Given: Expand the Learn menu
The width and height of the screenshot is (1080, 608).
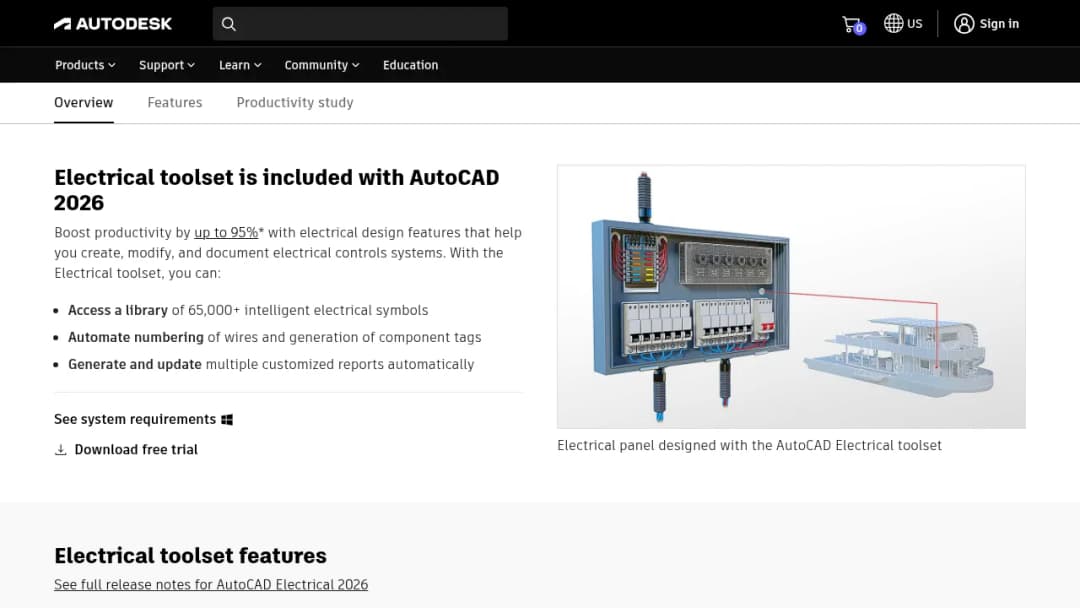Looking at the screenshot, I should click(240, 65).
